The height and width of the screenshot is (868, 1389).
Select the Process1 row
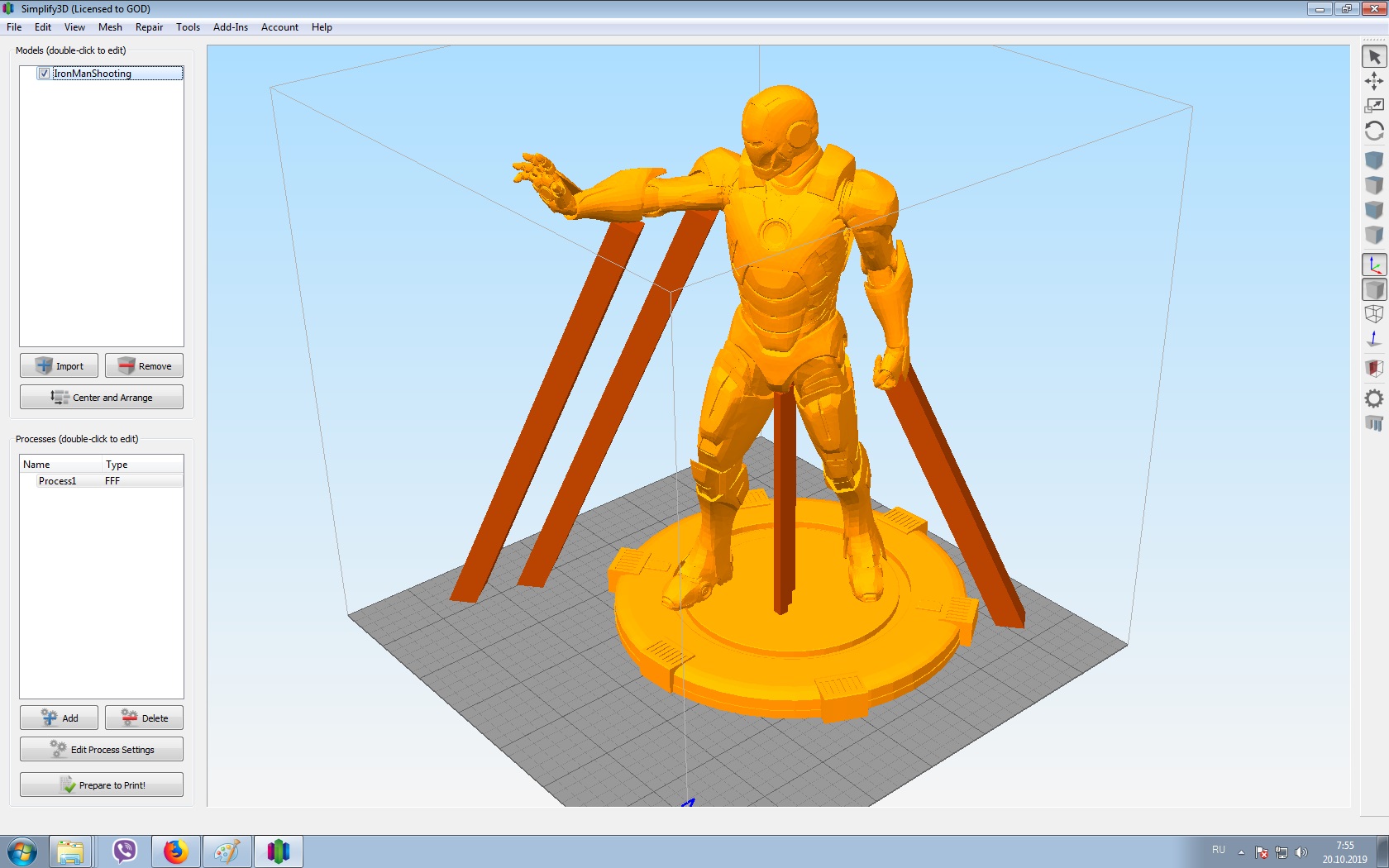click(x=102, y=481)
